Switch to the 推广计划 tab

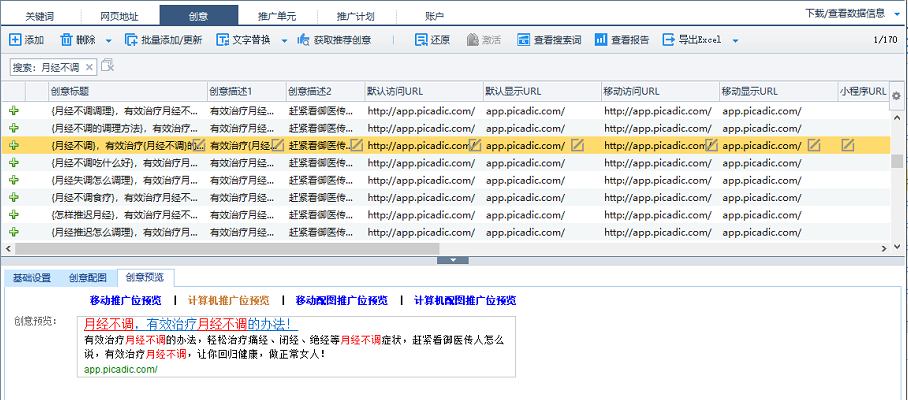click(356, 16)
